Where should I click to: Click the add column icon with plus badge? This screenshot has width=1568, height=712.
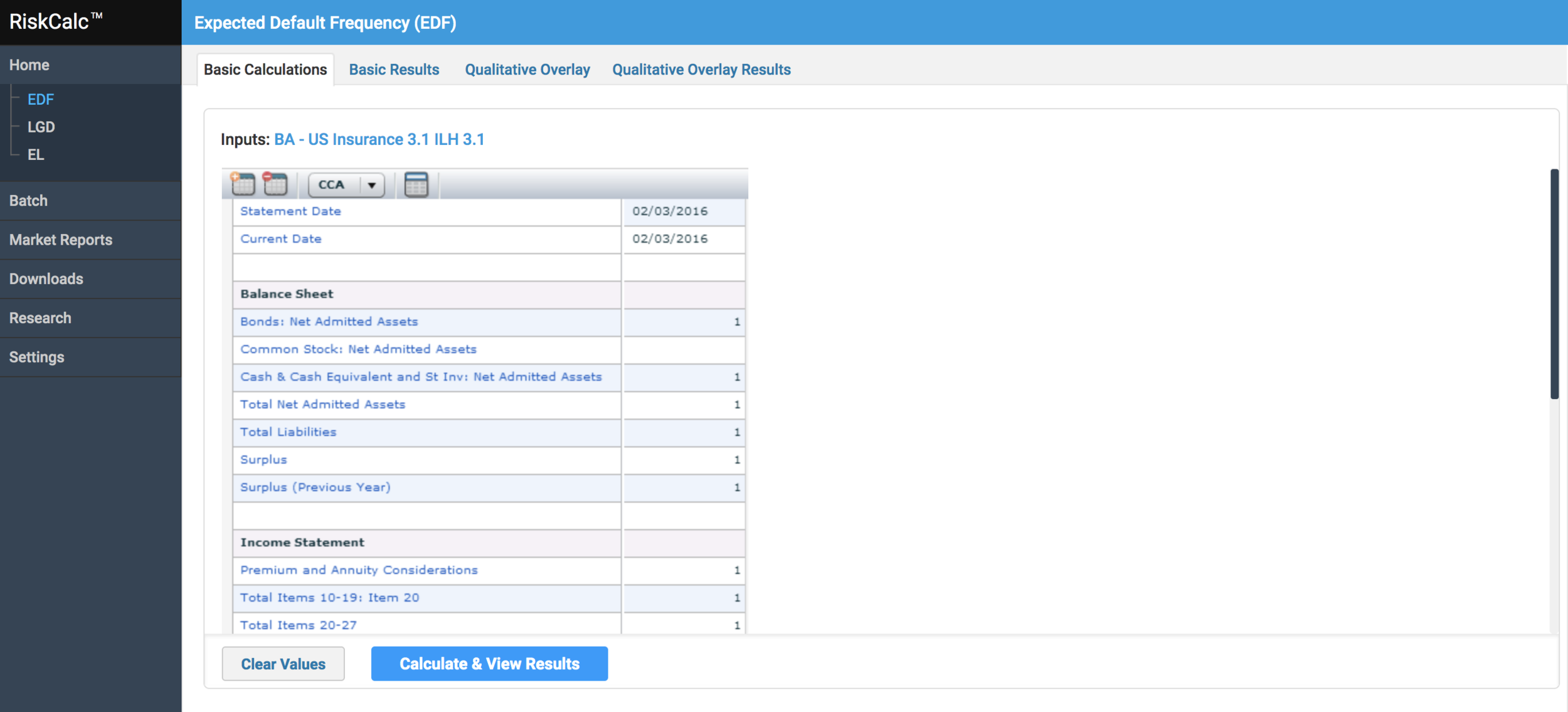coord(243,184)
